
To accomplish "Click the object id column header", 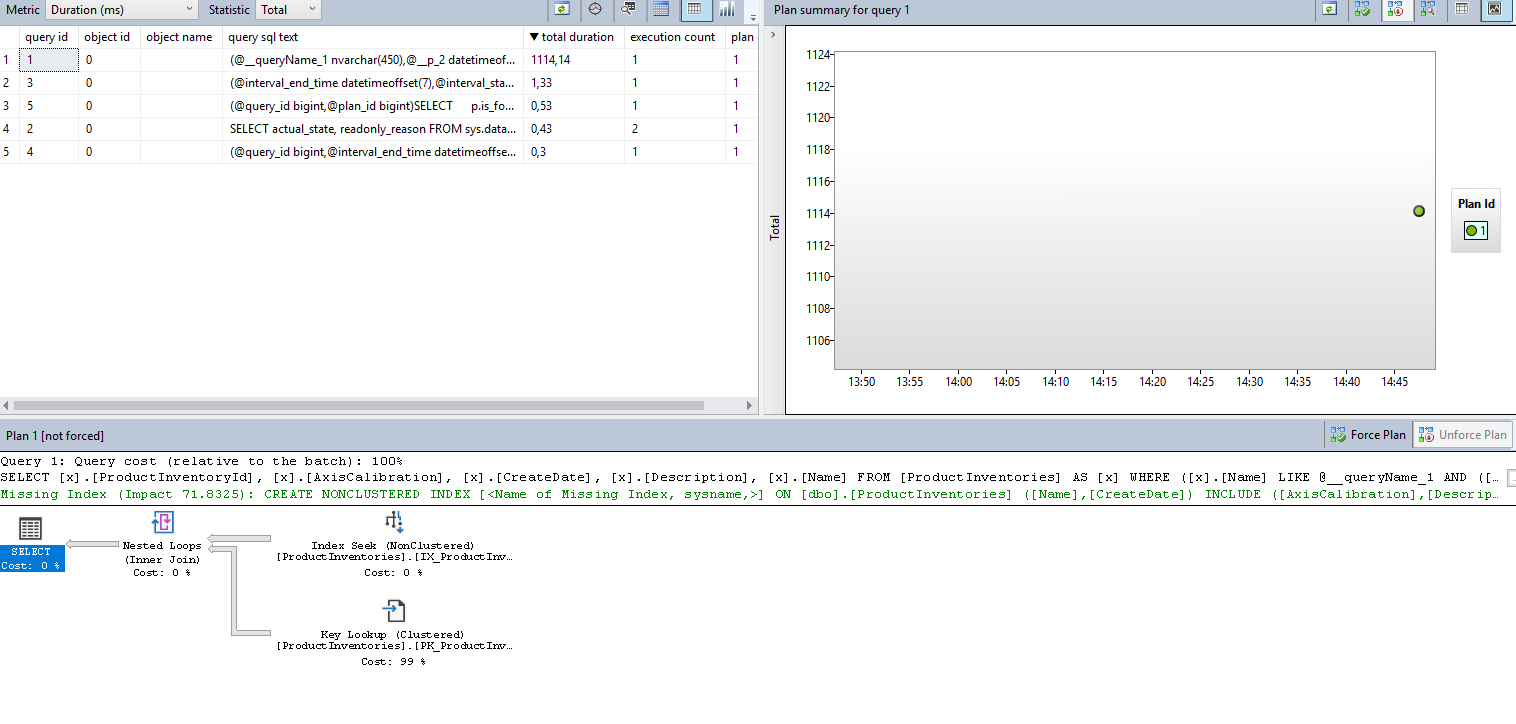I will coord(108,37).
